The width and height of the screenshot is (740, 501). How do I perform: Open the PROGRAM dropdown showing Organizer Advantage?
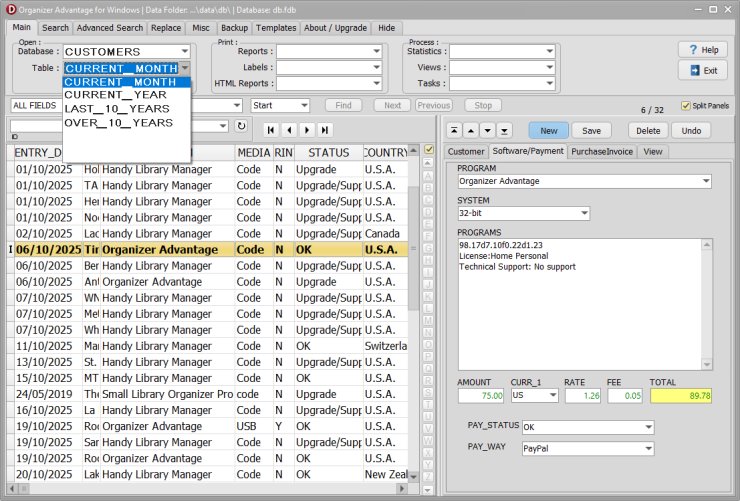click(x=706, y=181)
